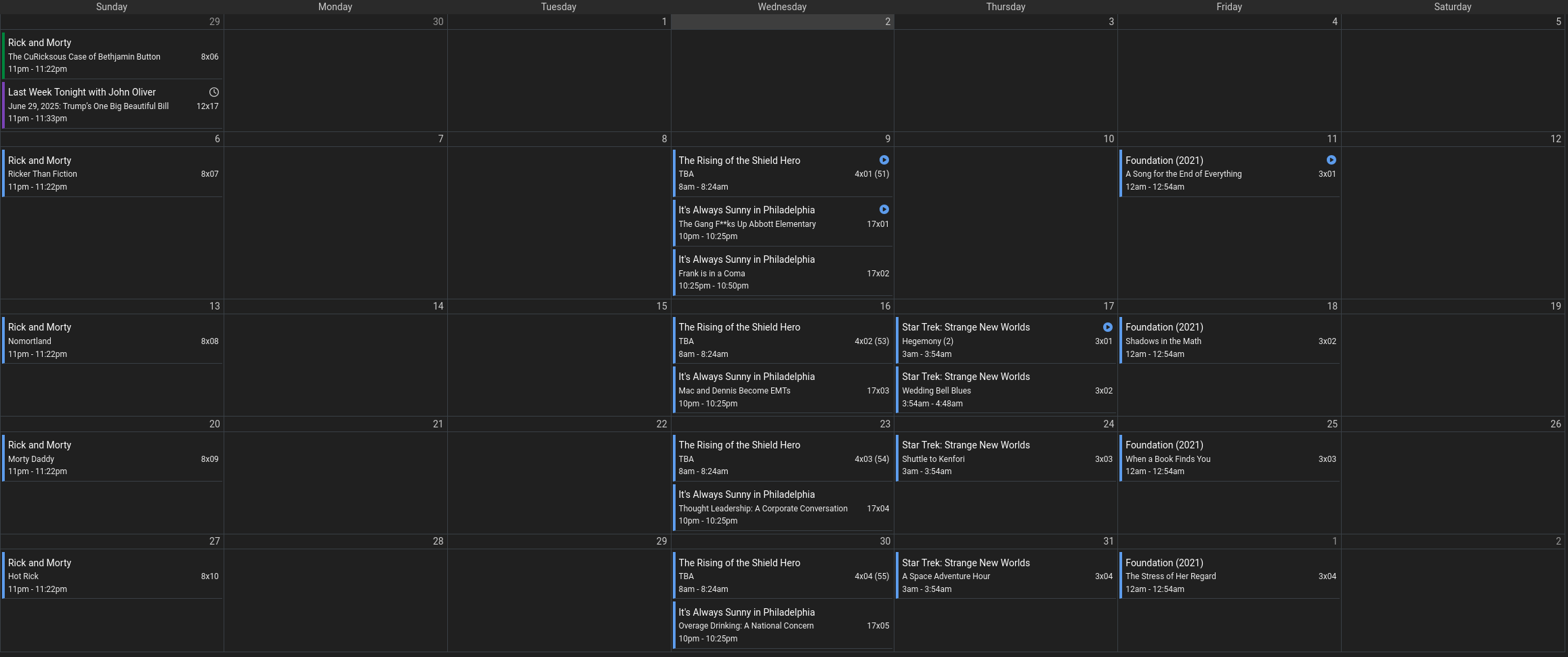Click the Saturday column header
Screen dimensions: 1568x657
[1453, 7]
